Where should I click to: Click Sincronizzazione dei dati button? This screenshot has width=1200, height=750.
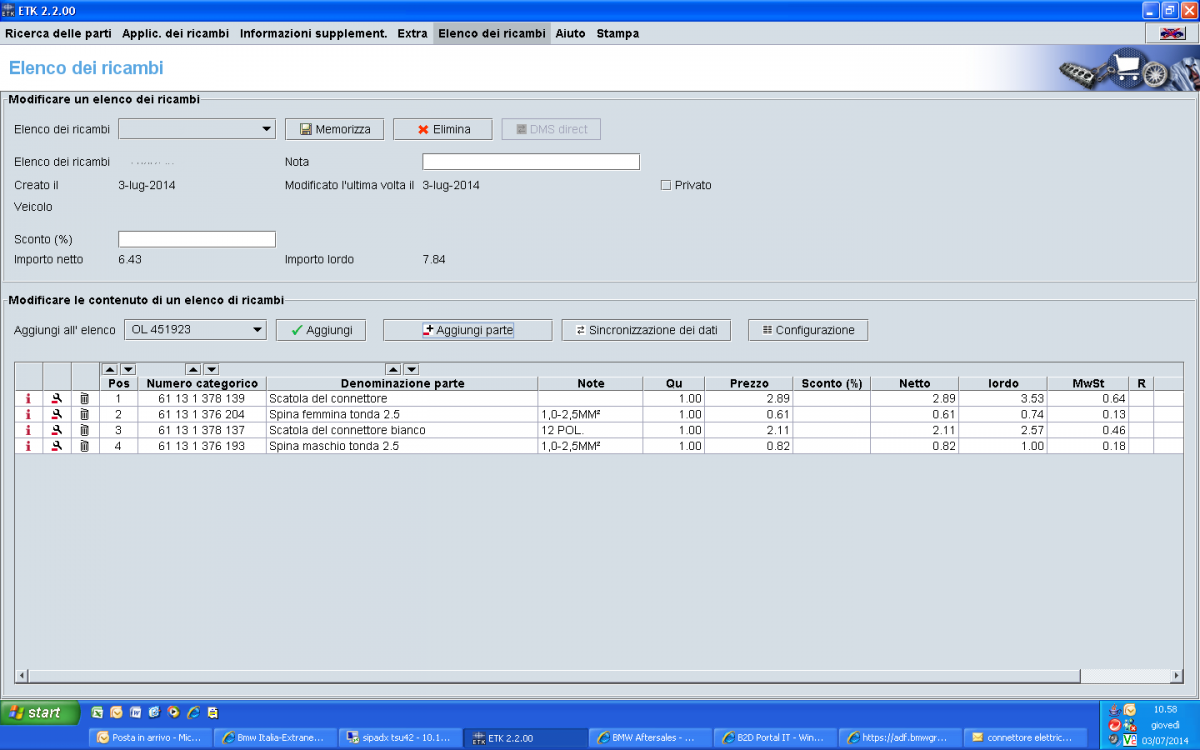pyautogui.click(x=646, y=330)
